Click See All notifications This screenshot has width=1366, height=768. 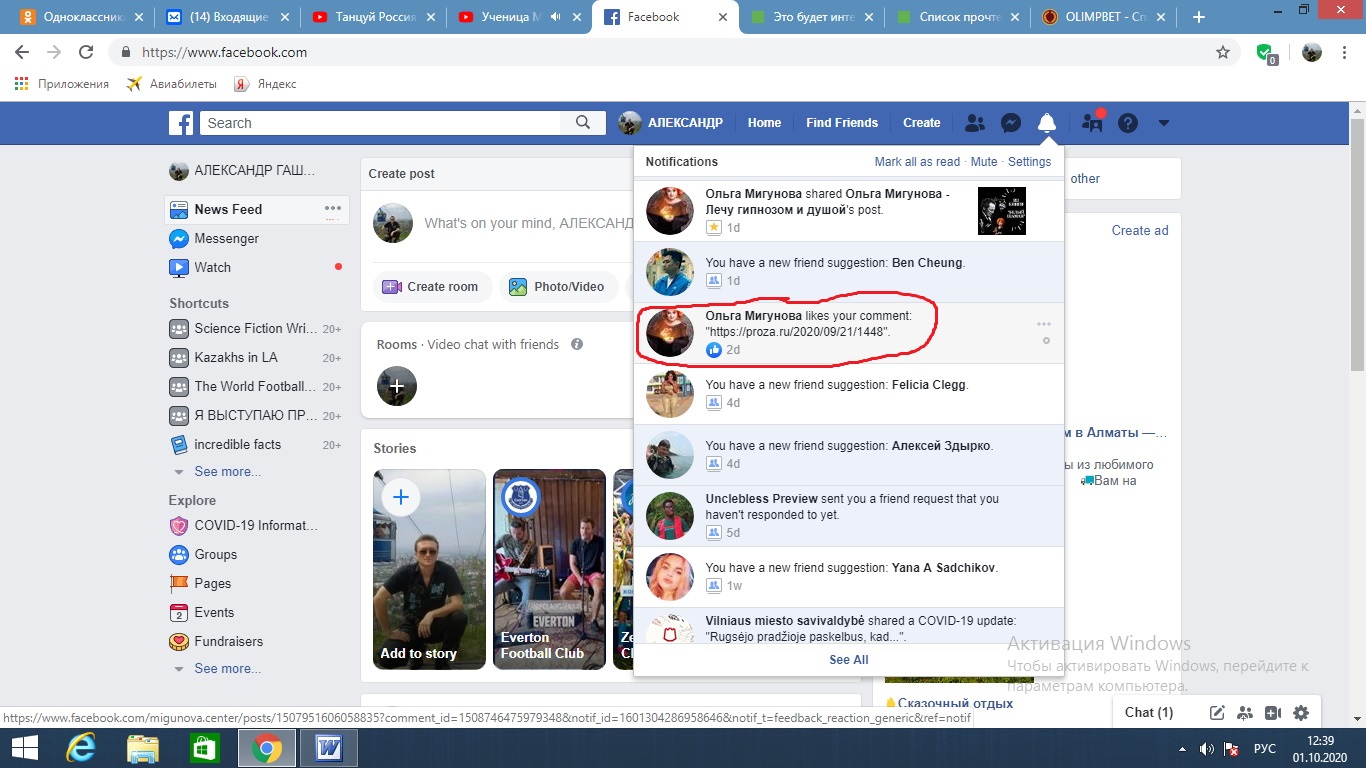pyautogui.click(x=848, y=660)
